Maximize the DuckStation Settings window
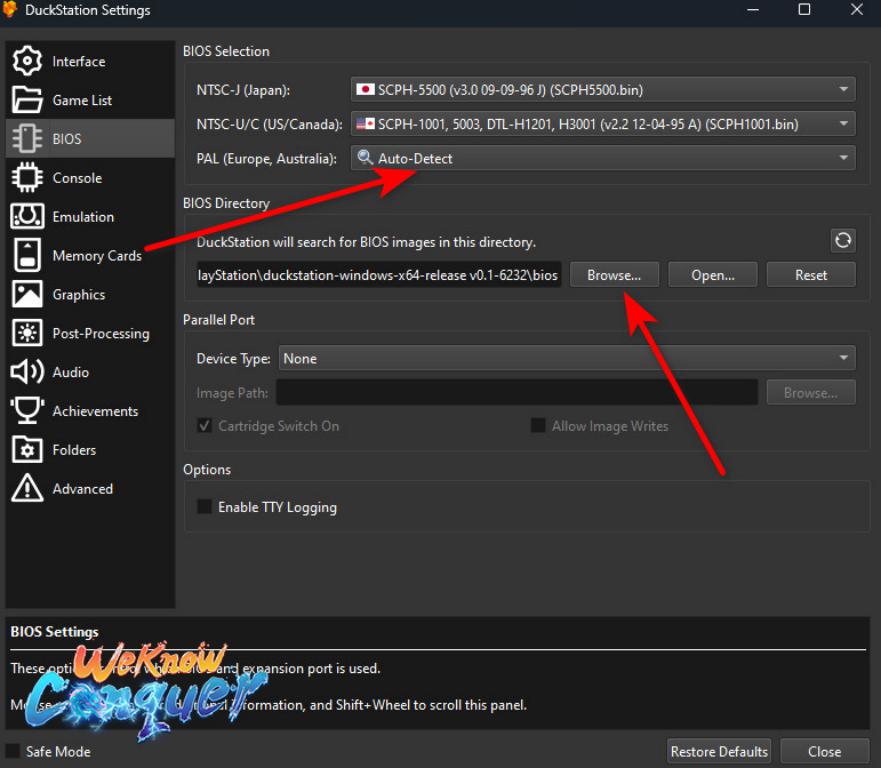Image resolution: width=881 pixels, height=768 pixels. coord(804,10)
